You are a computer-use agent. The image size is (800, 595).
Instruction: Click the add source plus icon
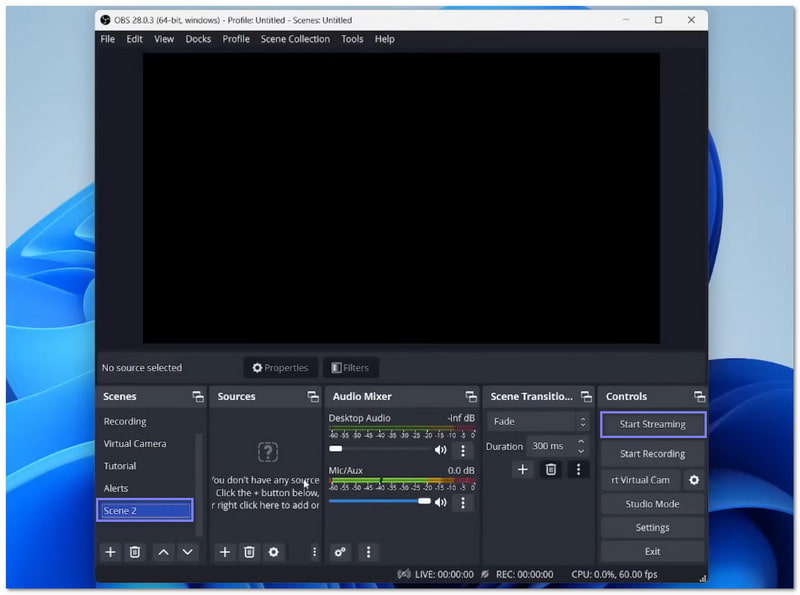[x=225, y=552]
